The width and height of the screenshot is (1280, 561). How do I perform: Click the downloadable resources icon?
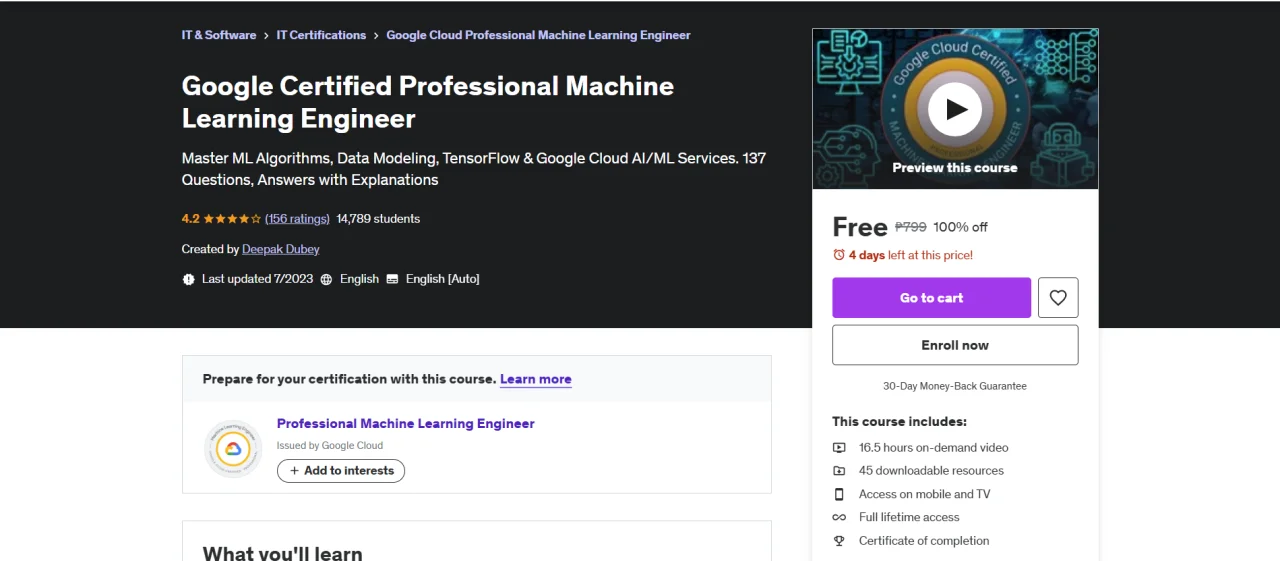coord(839,471)
